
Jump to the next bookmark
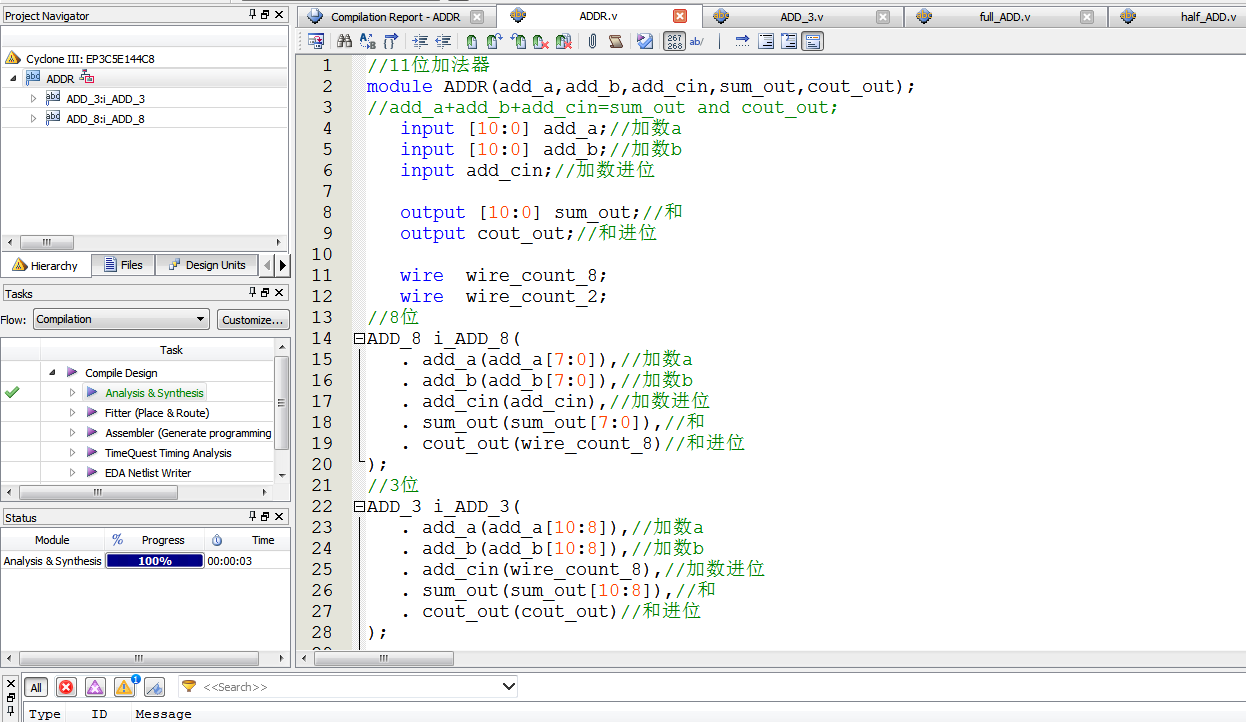tap(494, 41)
